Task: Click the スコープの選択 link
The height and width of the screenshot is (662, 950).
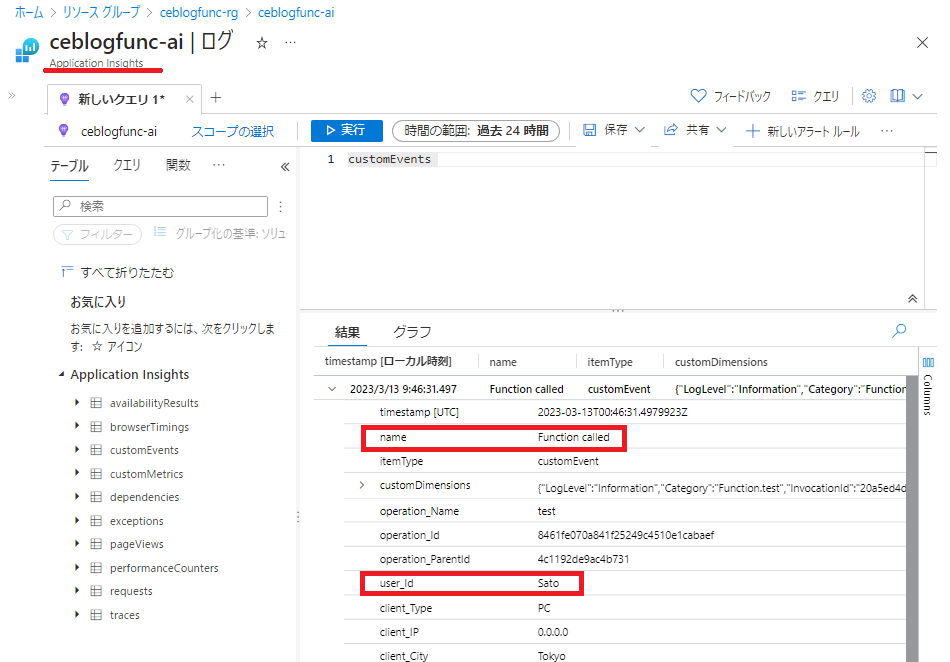Action: click(x=233, y=131)
